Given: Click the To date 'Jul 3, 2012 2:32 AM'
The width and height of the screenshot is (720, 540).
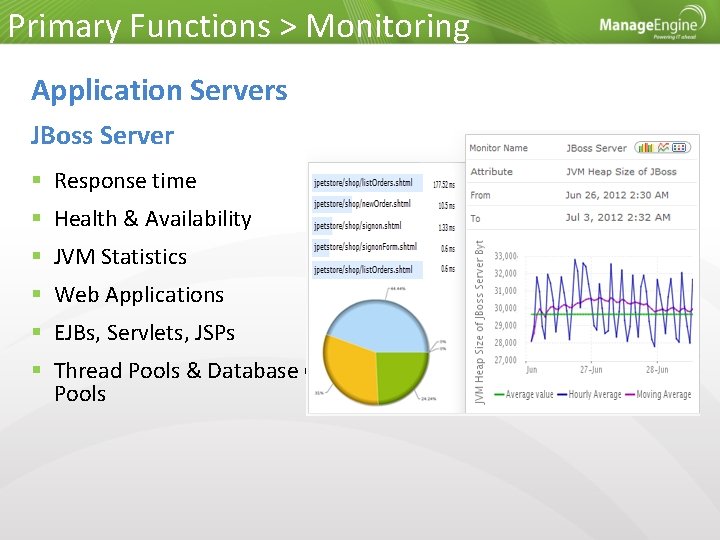Looking at the screenshot, I should (x=618, y=218).
